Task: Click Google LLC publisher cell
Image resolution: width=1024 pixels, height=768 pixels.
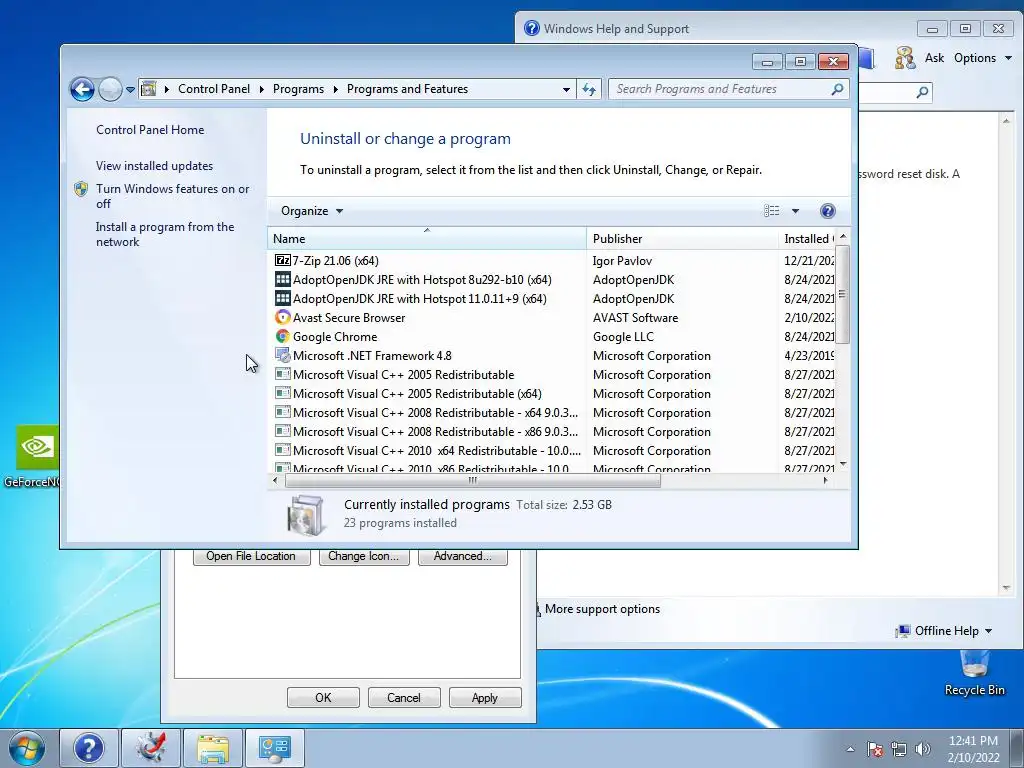Action: (623, 336)
